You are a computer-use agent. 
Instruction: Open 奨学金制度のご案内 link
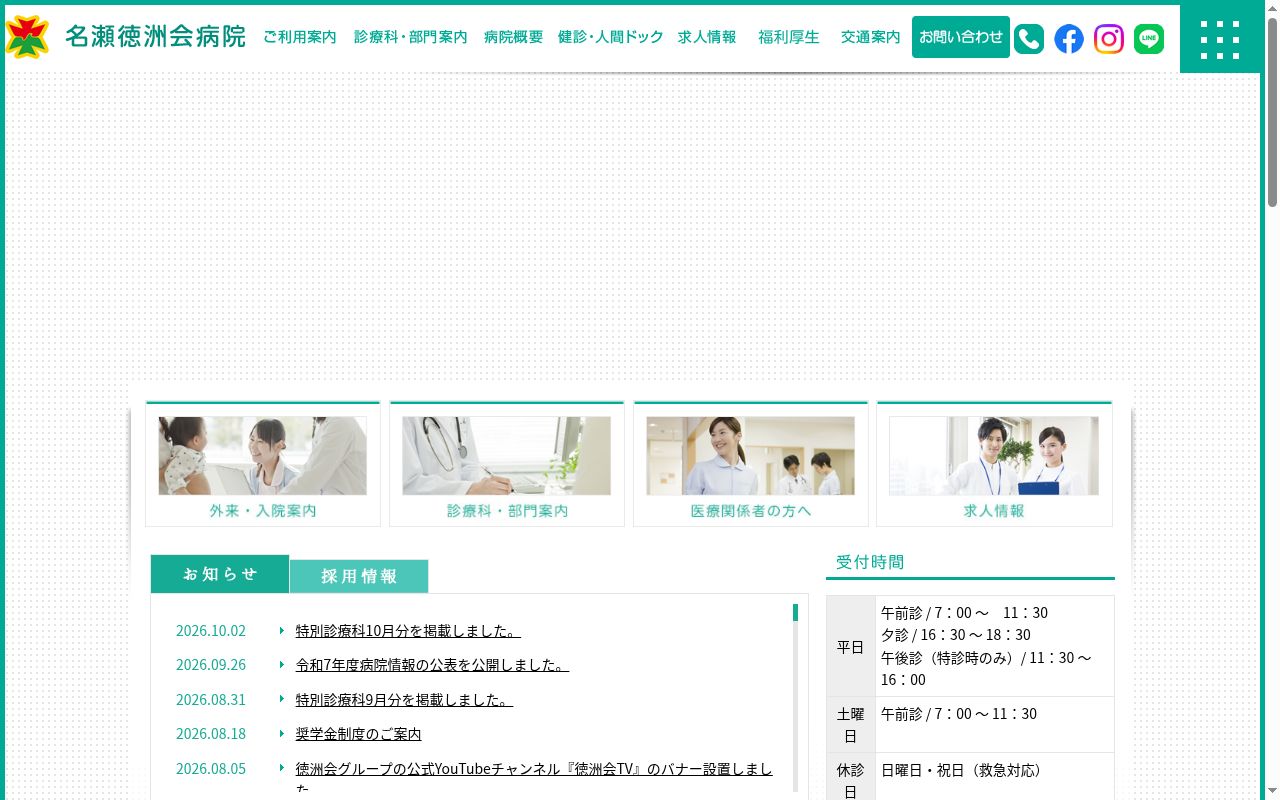point(359,734)
